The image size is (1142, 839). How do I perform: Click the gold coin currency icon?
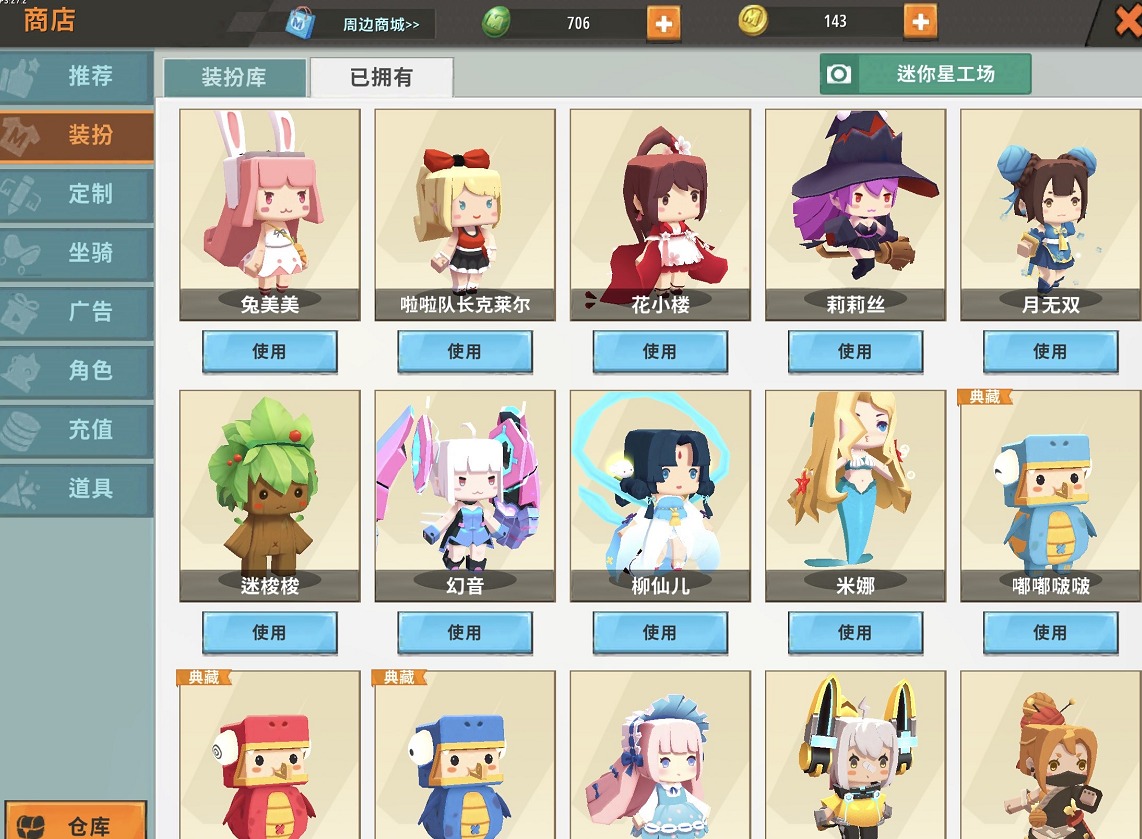click(753, 20)
